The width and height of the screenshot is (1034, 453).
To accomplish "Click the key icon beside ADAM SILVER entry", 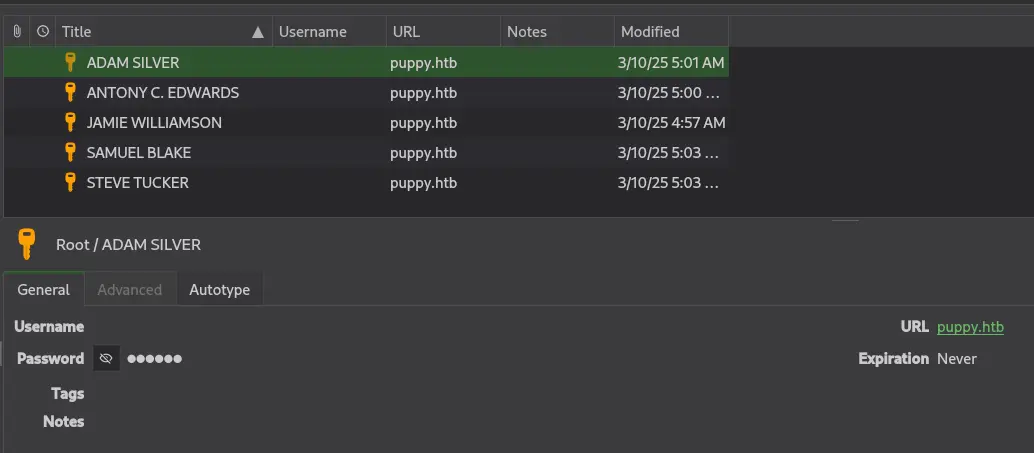I will click(x=70, y=62).
